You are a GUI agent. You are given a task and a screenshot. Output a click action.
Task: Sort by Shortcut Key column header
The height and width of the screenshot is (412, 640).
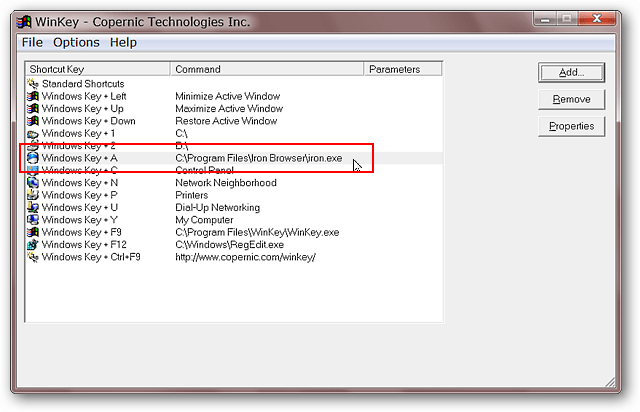98,69
